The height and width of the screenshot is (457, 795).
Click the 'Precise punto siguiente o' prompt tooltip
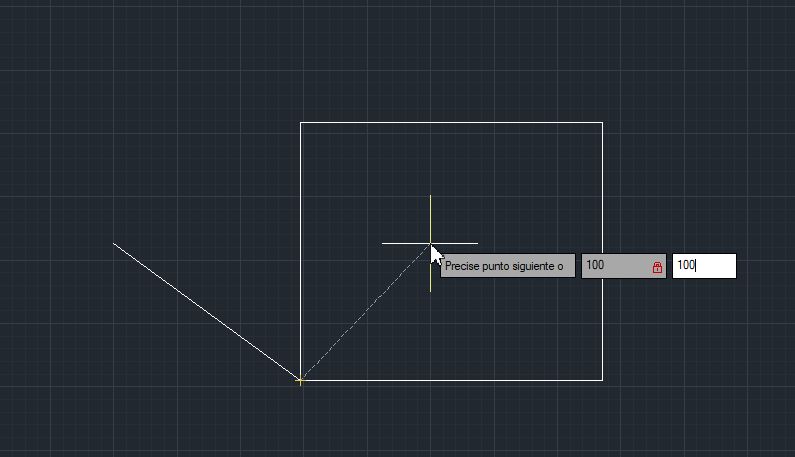coord(507,266)
